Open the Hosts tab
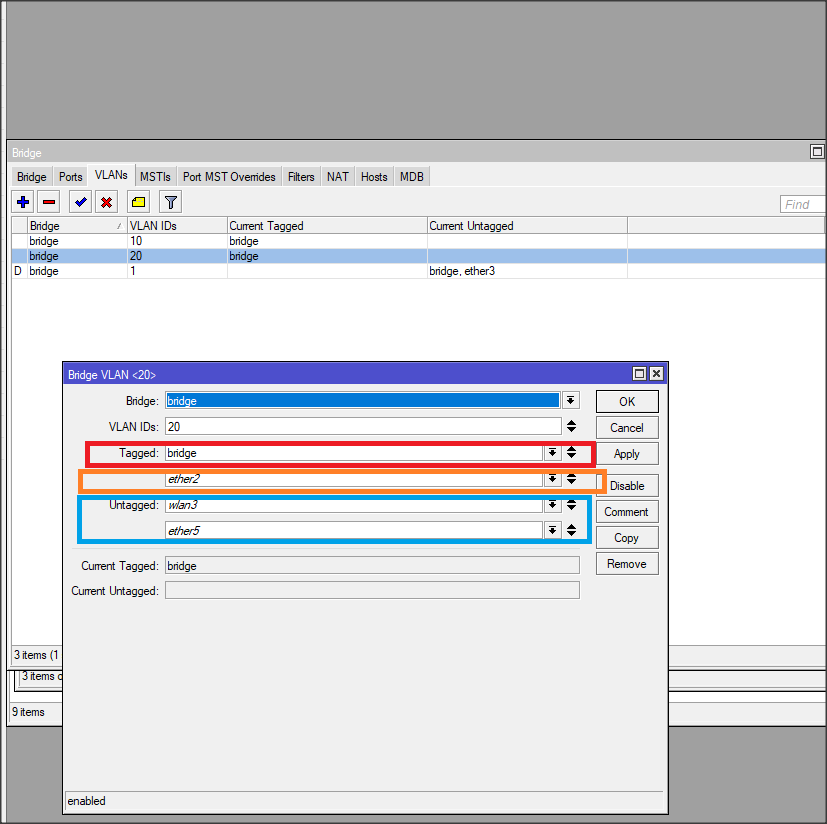827x824 pixels. pos(374,177)
